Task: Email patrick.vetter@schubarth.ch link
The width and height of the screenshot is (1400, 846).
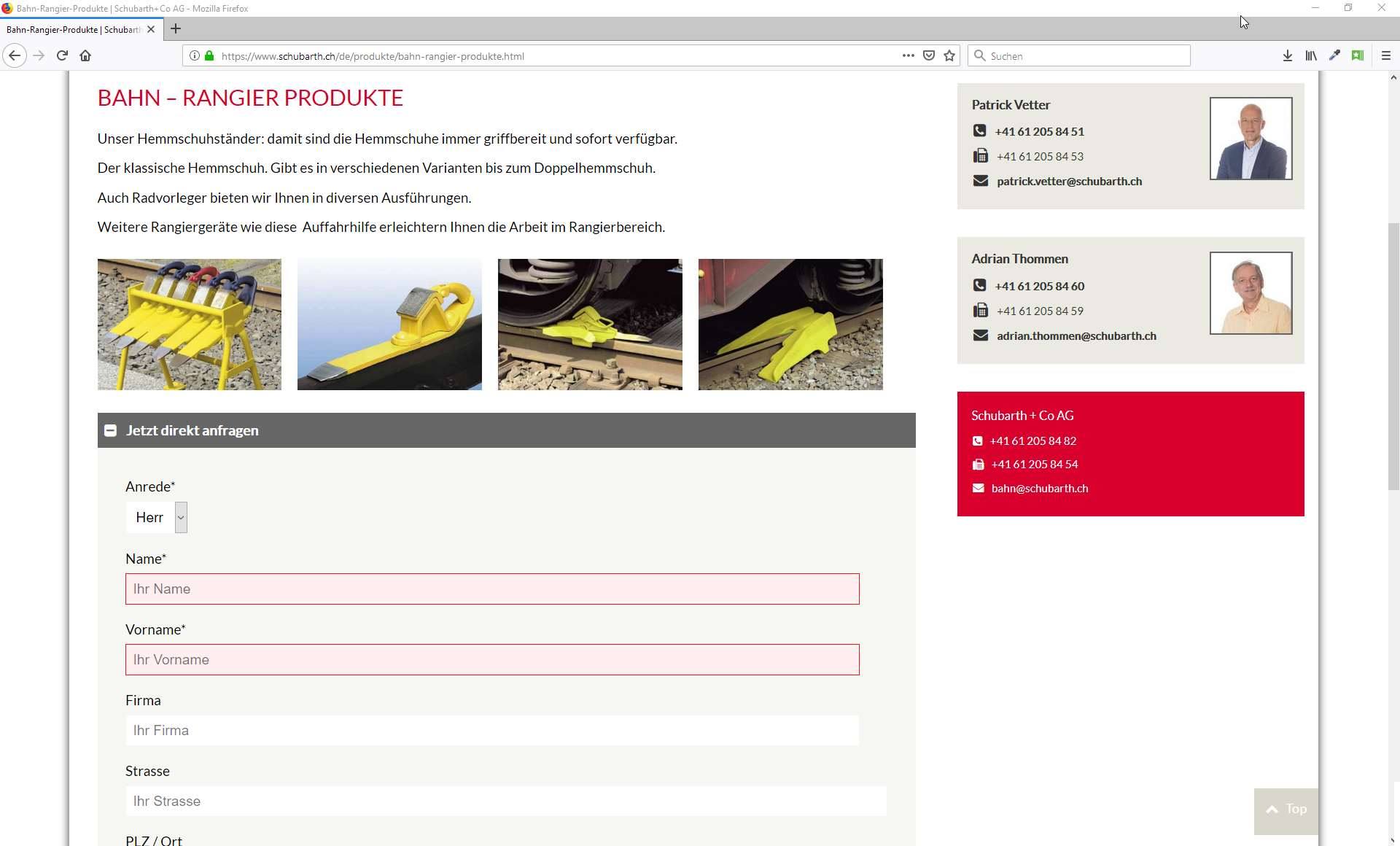Action: [x=1069, y=181]
